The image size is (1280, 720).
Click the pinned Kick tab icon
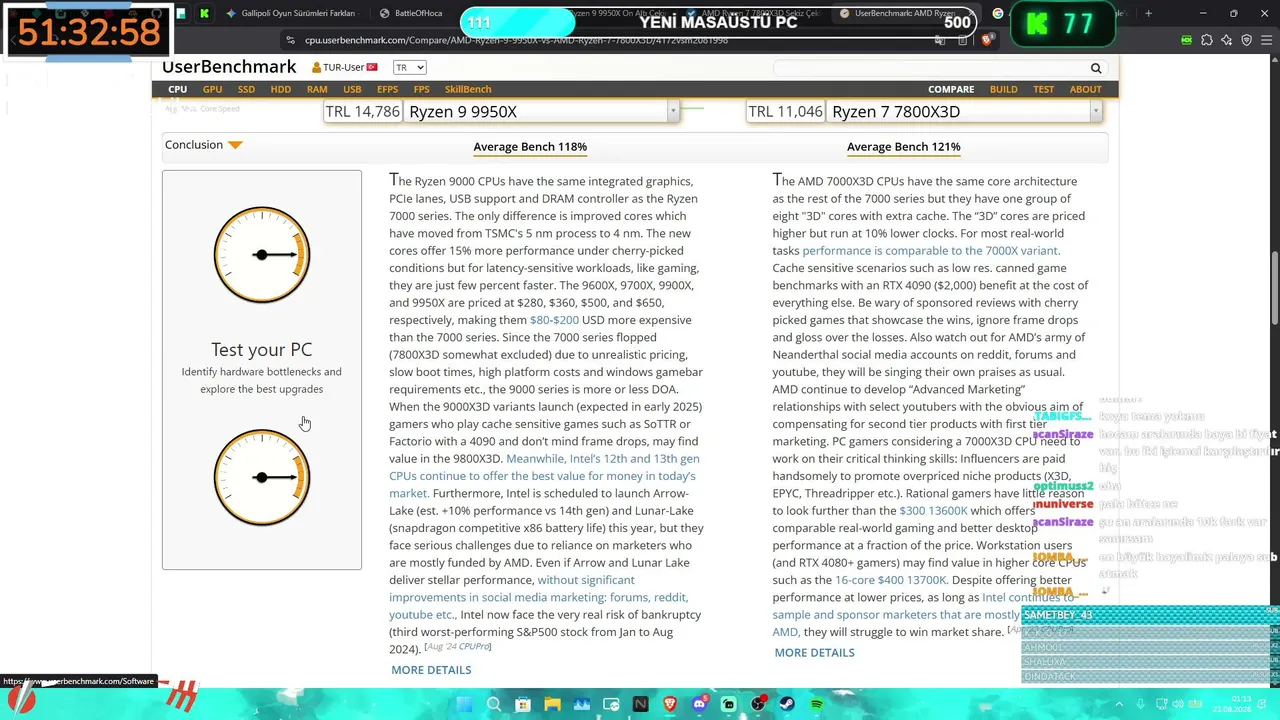pos(204,13)
